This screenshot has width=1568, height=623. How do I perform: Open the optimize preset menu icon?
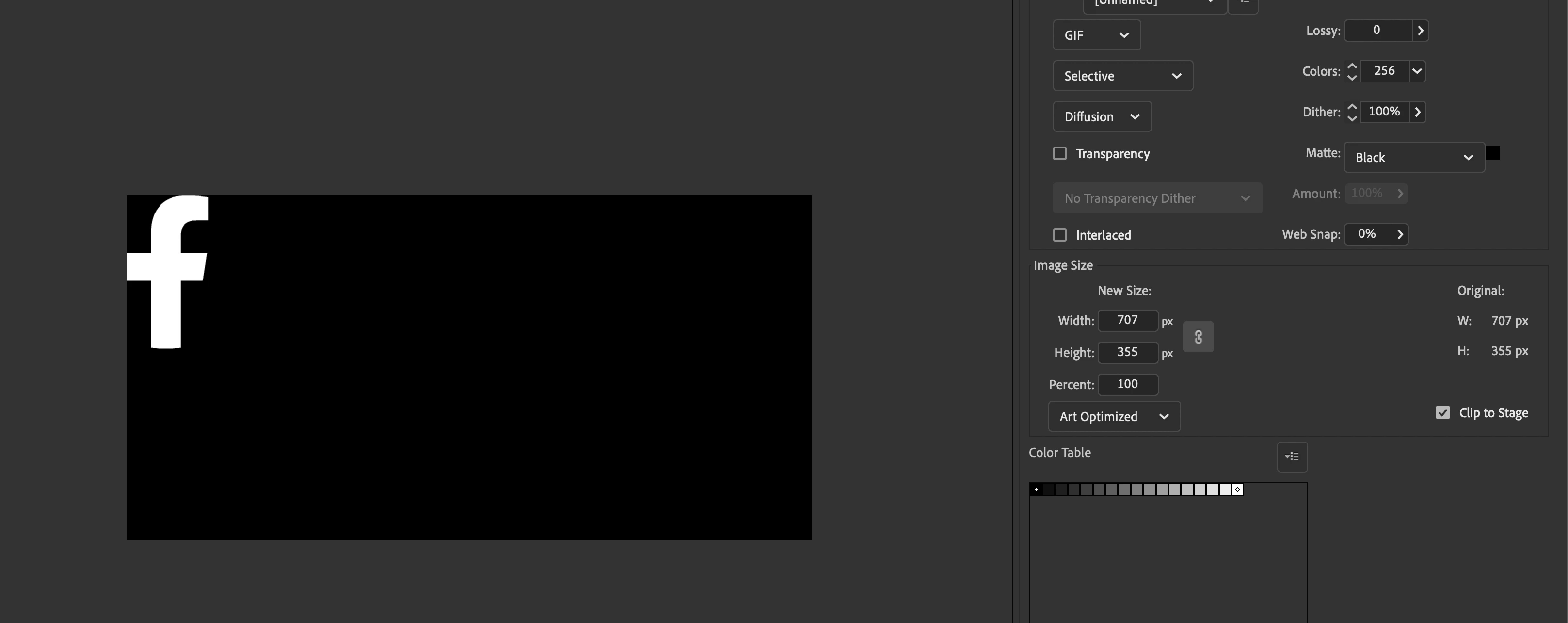pos(1243,5)
